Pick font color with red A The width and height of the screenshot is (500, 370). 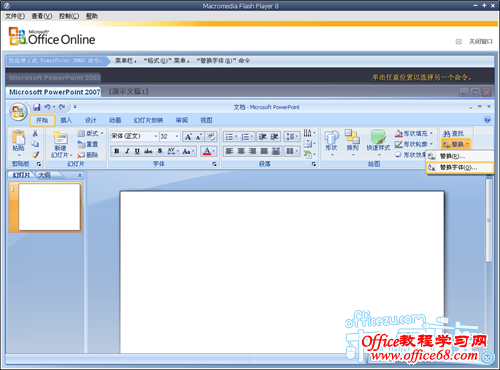207,151
